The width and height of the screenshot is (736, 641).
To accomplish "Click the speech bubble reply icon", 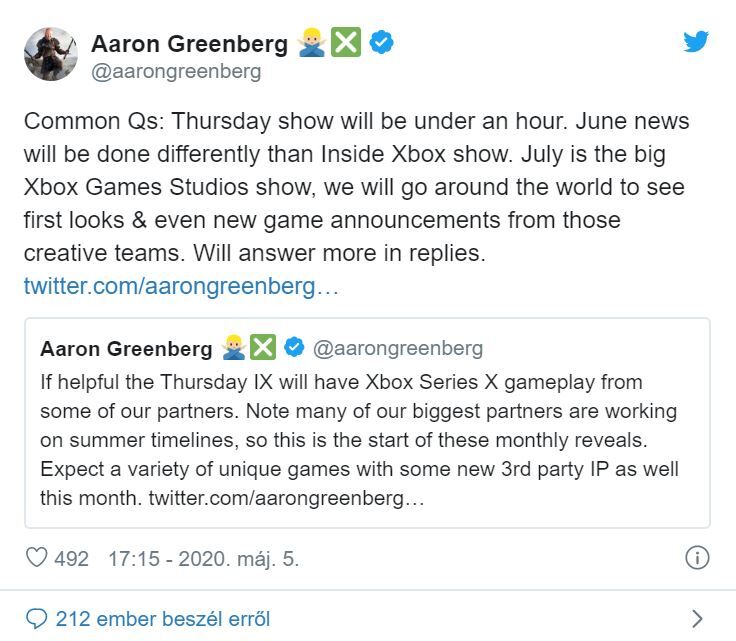I will [36, 618].
